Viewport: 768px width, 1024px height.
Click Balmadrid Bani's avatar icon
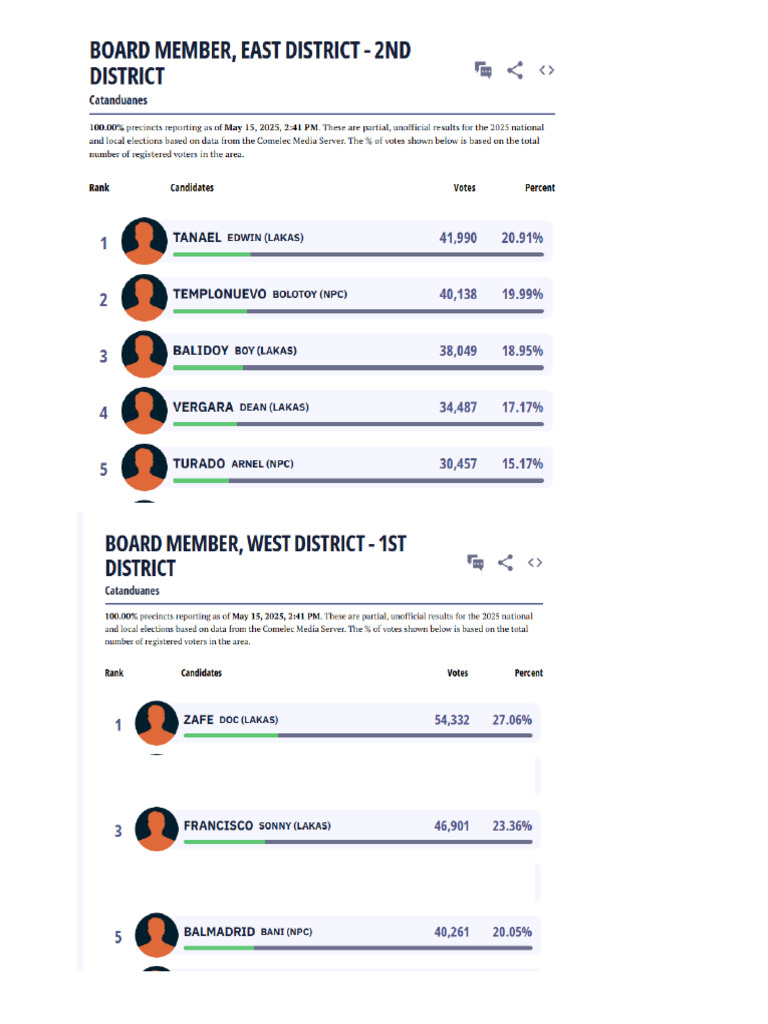point(157,935)
